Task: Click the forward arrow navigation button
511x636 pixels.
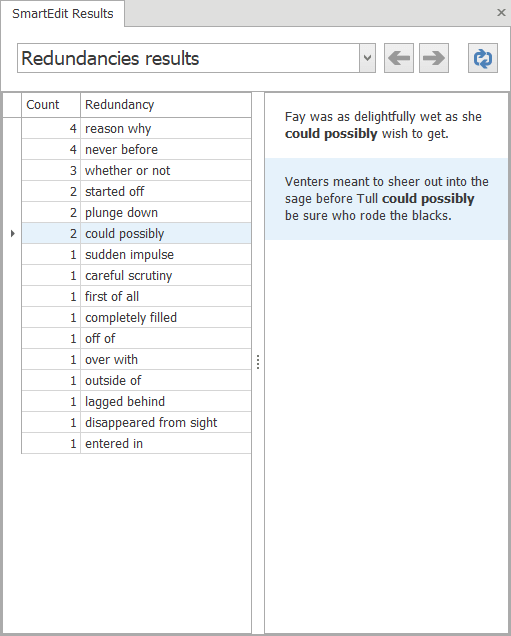Action: point(434,58)
